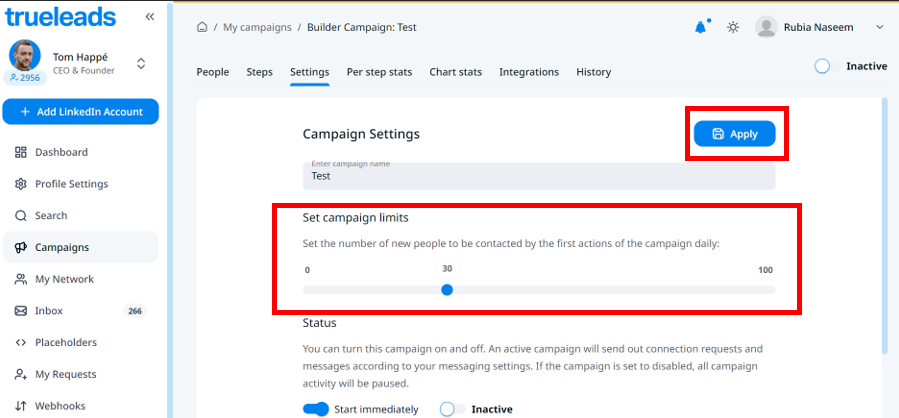This screenshot has width=899, height=418.
Task: Toggle the top-right Inactive campaign switch
Action: 823,66
